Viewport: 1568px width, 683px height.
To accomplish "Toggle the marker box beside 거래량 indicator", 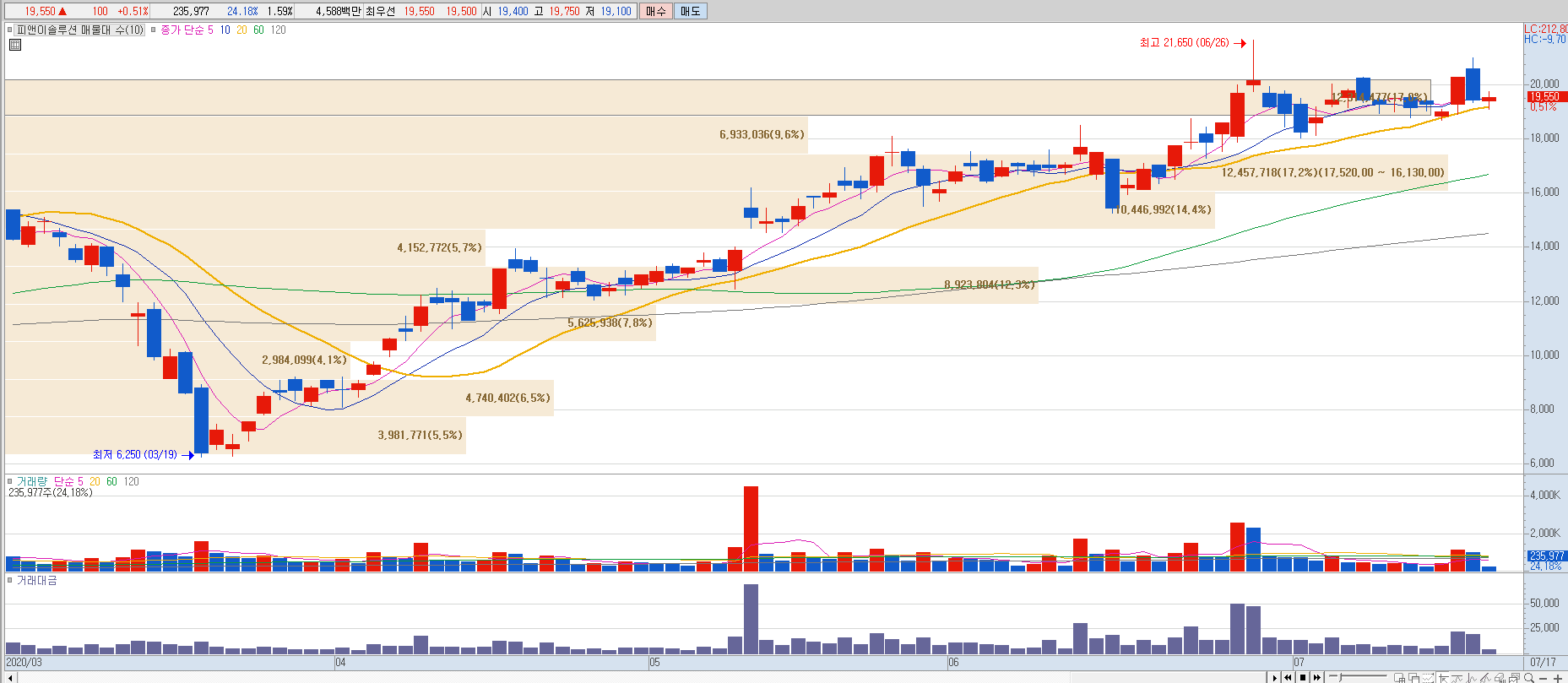I will coord(10,481).
